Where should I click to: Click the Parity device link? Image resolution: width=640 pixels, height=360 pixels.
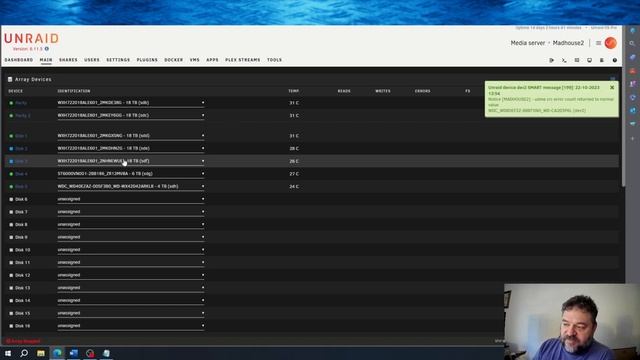coord(21,103)
